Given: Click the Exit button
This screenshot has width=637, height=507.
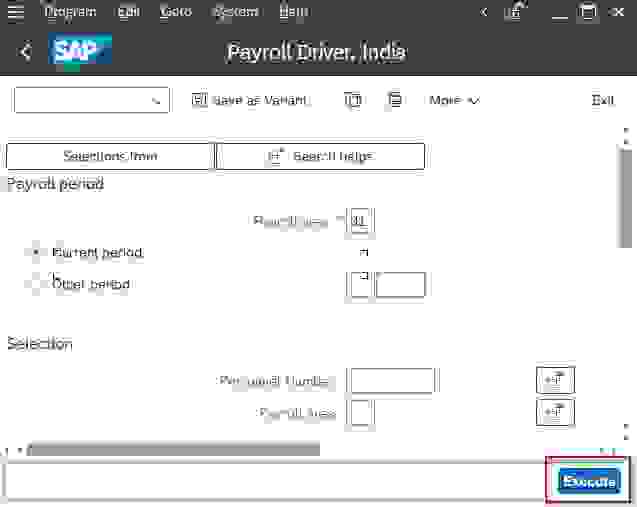Looking at the screenshot, I should tap(603, 100).
